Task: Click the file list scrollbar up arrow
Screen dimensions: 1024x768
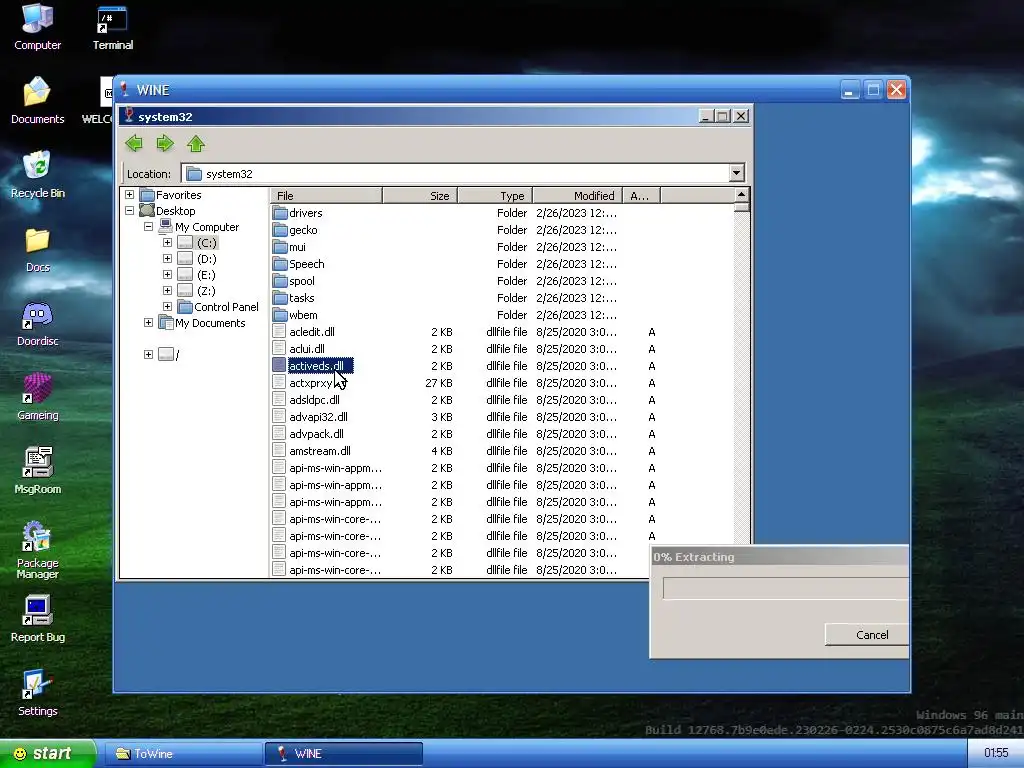Action: click(x=741, y=195)
